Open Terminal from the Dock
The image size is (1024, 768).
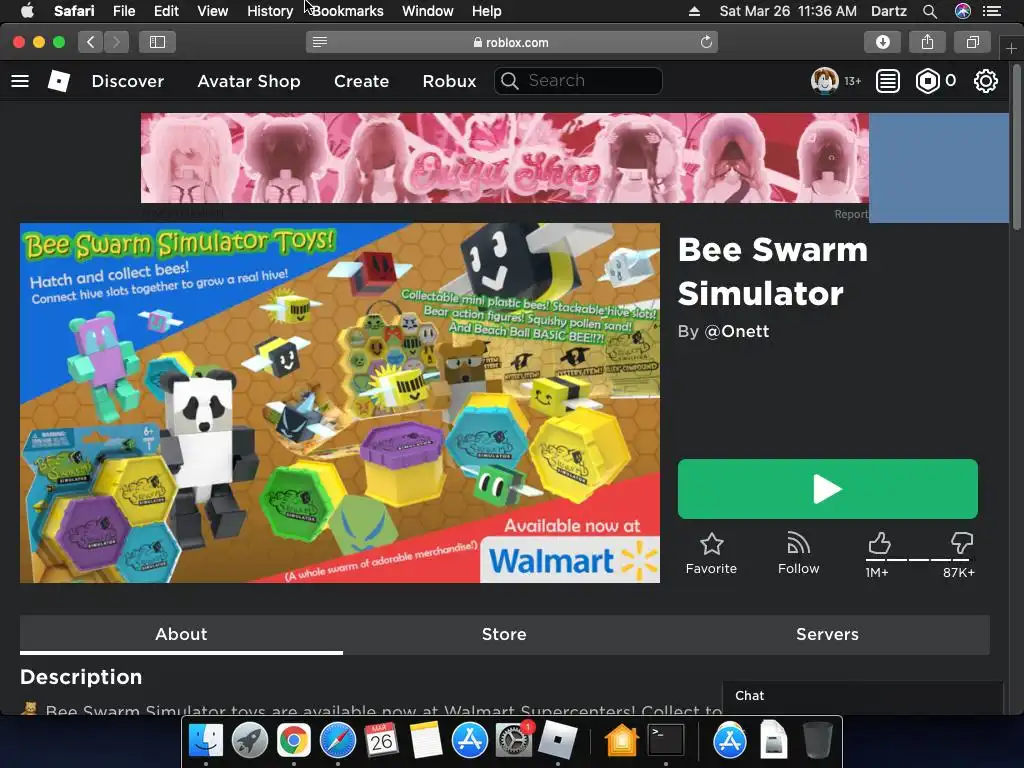coord(665,741)
